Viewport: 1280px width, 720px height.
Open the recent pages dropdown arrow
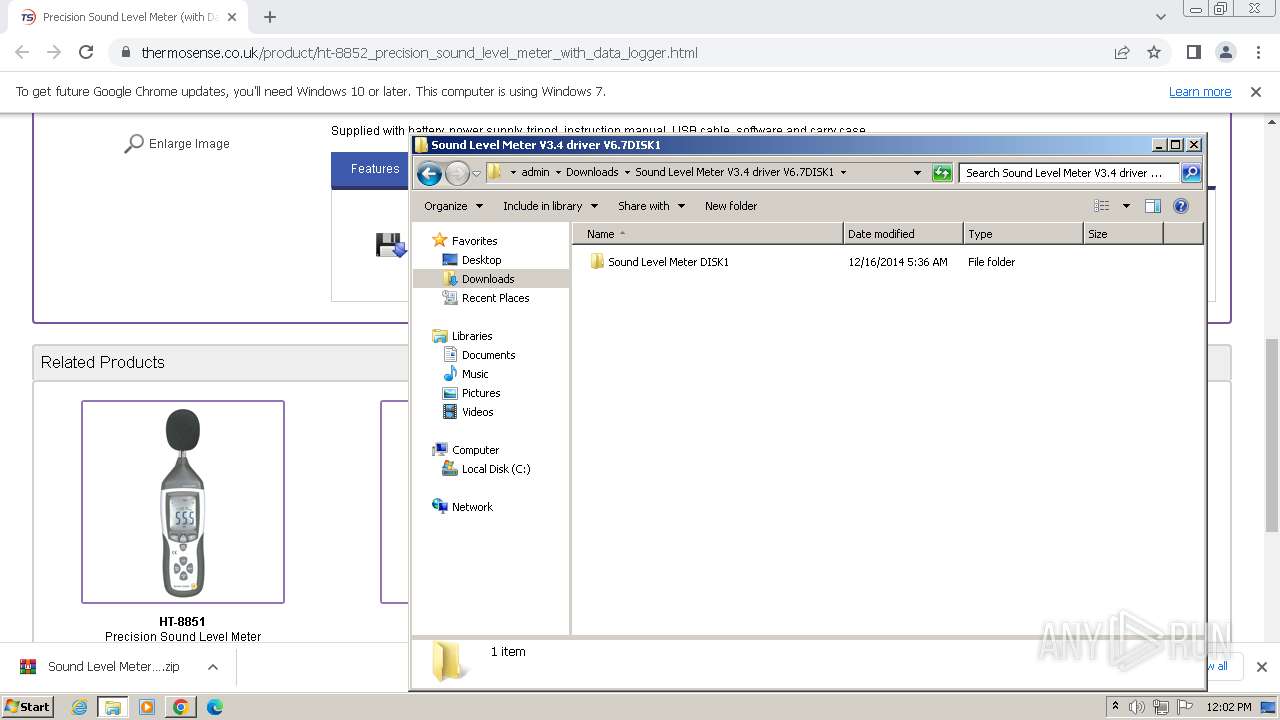point(476,173)
